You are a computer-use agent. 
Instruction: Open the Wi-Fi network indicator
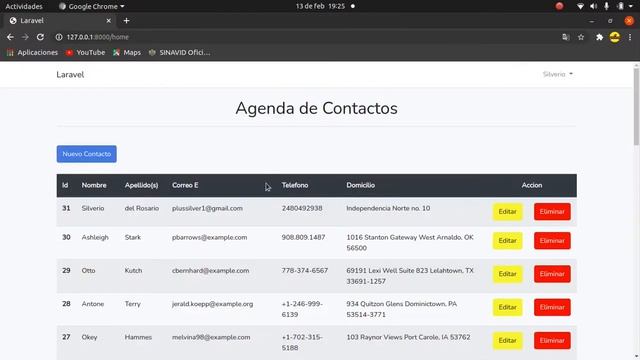pyautogui.click(x=580, y=6)
